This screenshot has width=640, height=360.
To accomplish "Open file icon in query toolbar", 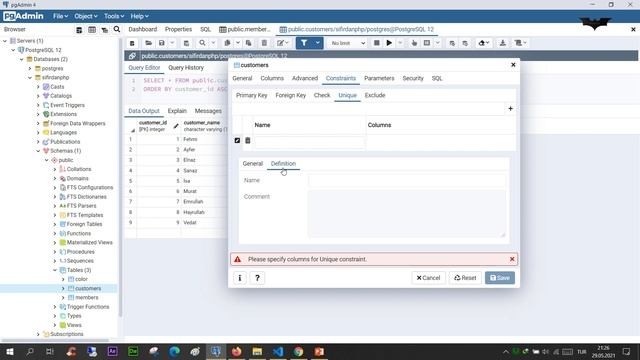I will coord(149,43).
